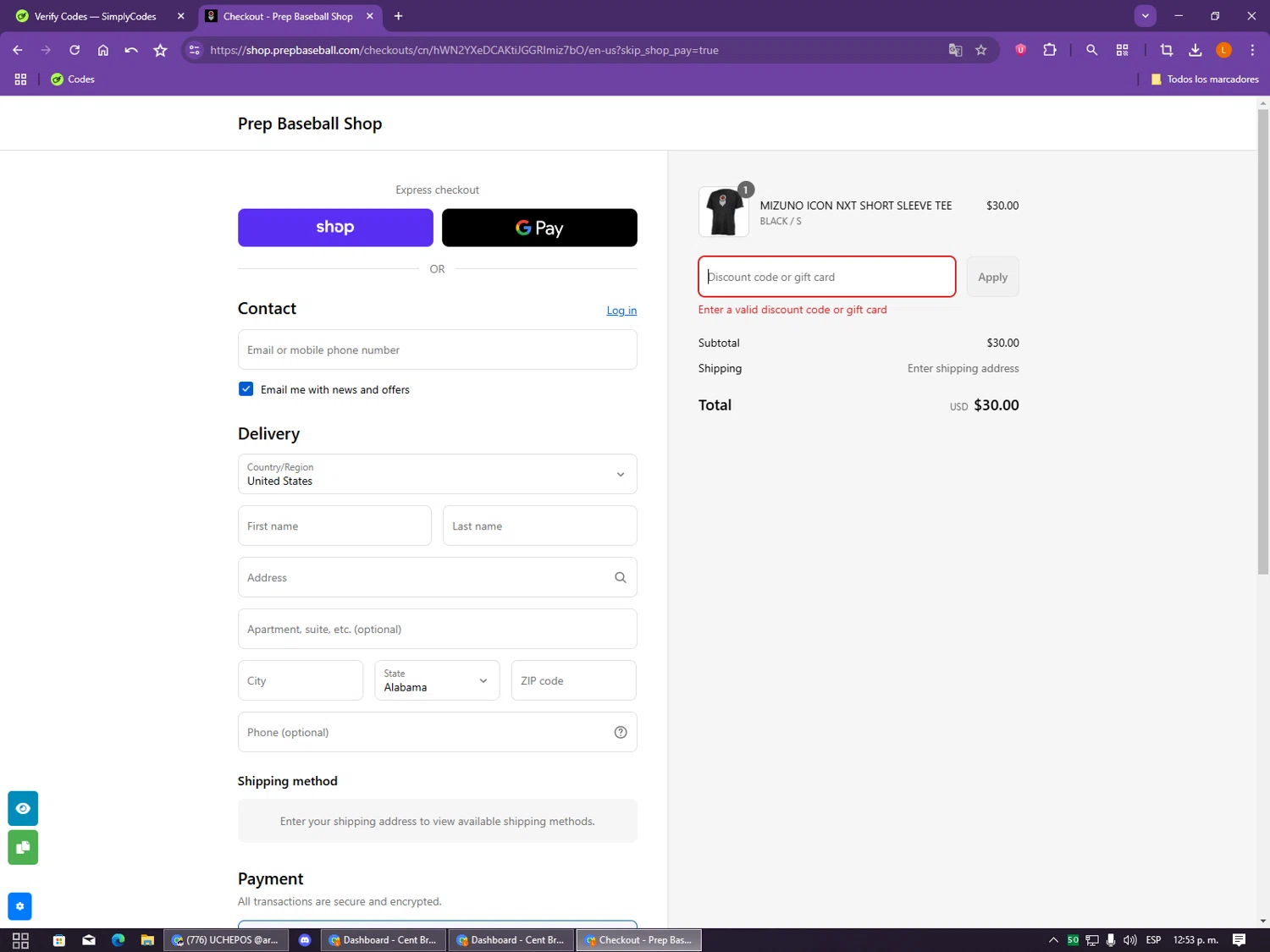Viewport: 1270px width, 952px height.
Task: Open the notification center icon in taskbar
Action: (x=1239, y=940)
